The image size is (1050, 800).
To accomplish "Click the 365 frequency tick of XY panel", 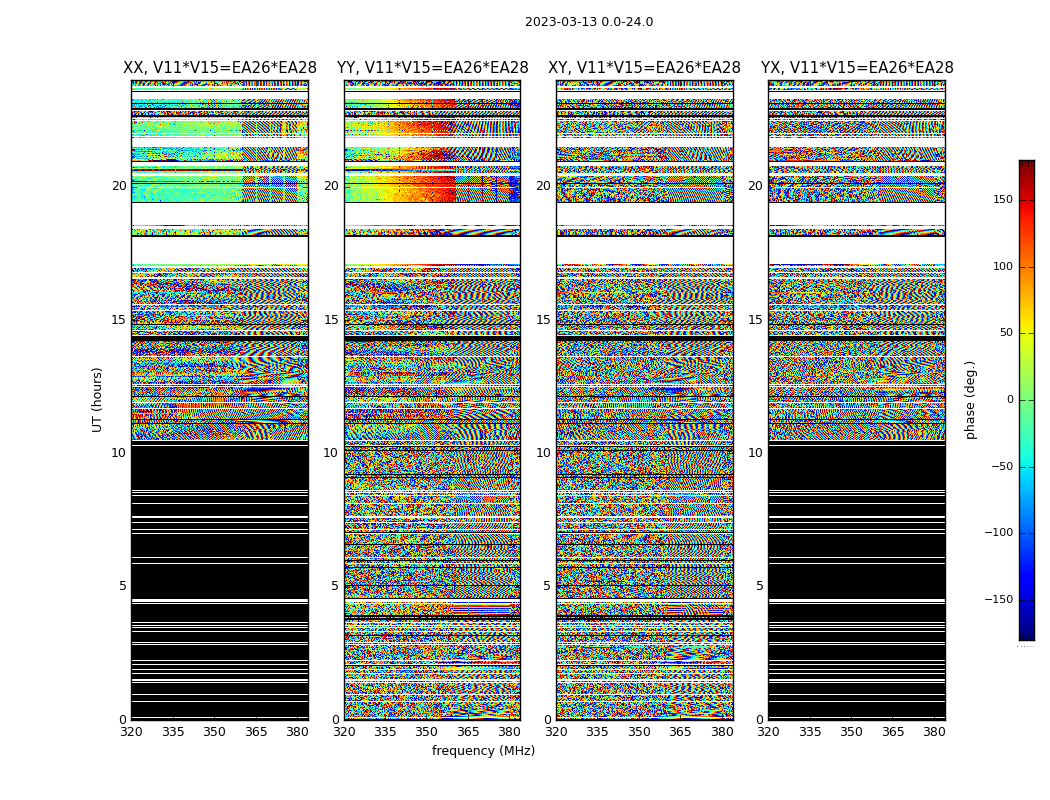I will coord(680,732).
